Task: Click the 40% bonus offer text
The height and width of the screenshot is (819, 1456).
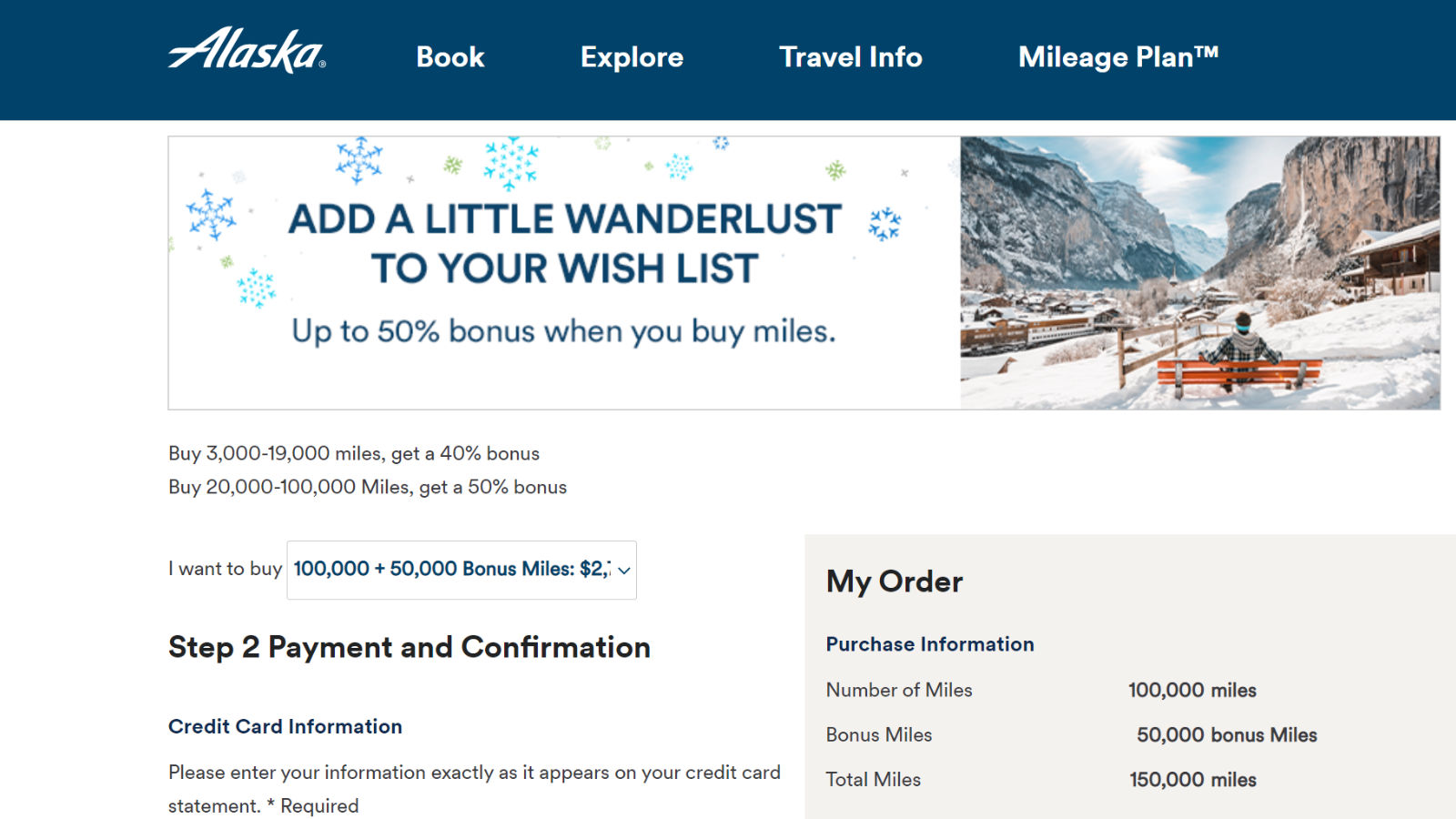Action: (353, 453)
